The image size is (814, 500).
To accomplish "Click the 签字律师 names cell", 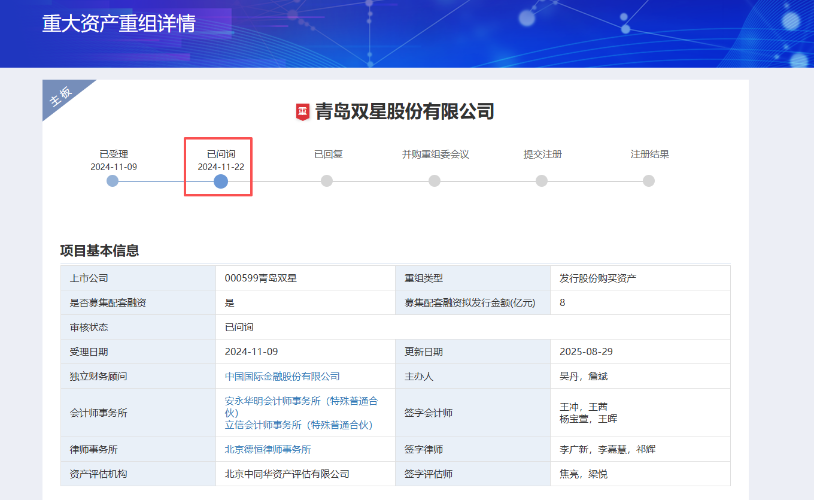I will point(640,449).
